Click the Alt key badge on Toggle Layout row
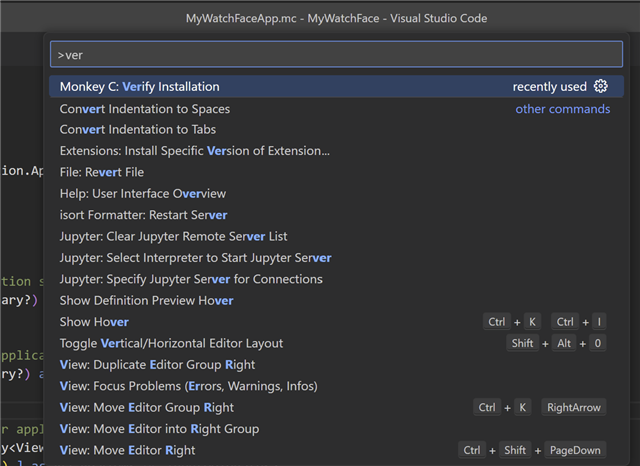640x466 pixels. [x=564, y=343]
